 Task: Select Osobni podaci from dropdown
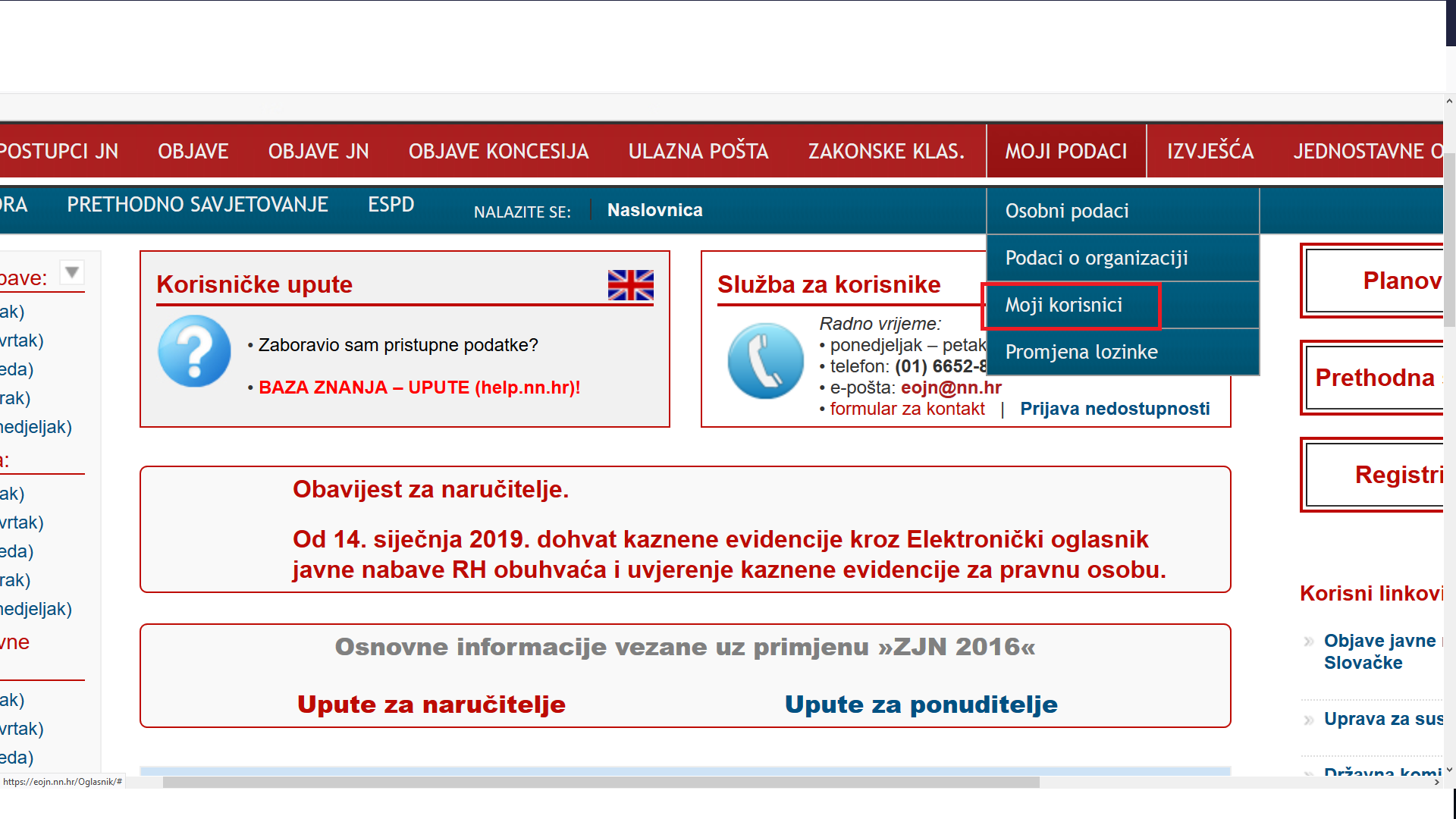click(1123, 211)
